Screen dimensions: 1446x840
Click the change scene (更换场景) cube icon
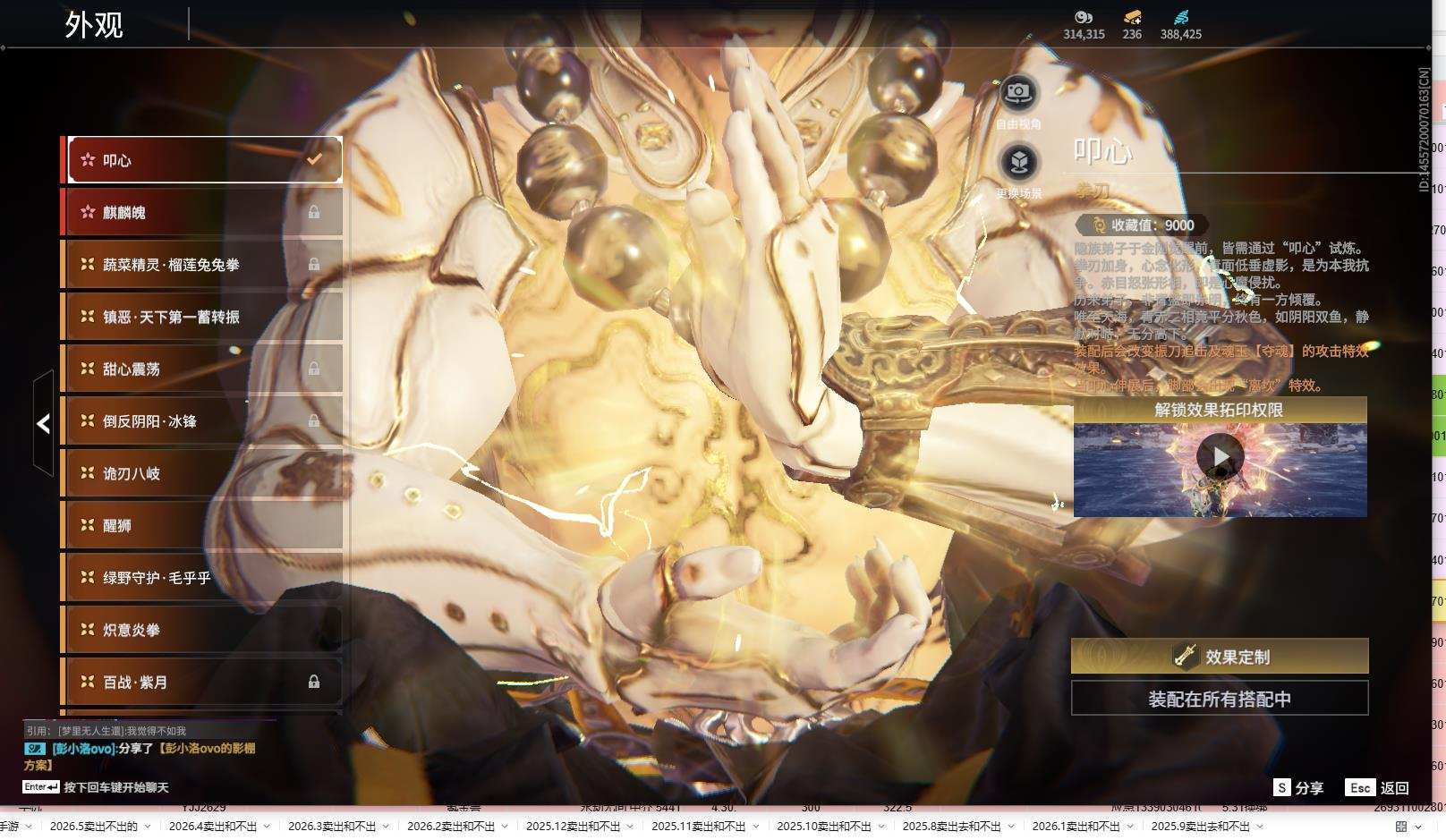tap(1018, 162)
